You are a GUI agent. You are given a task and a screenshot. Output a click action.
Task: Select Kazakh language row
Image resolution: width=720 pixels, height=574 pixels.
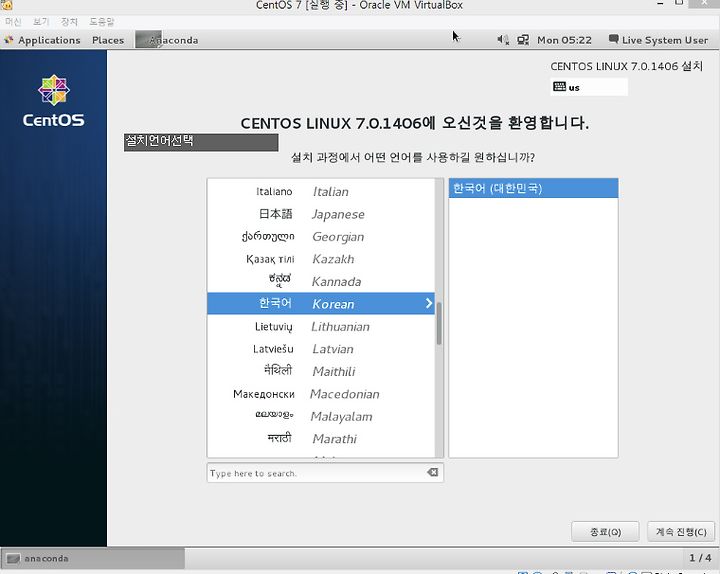coord(321,259)
